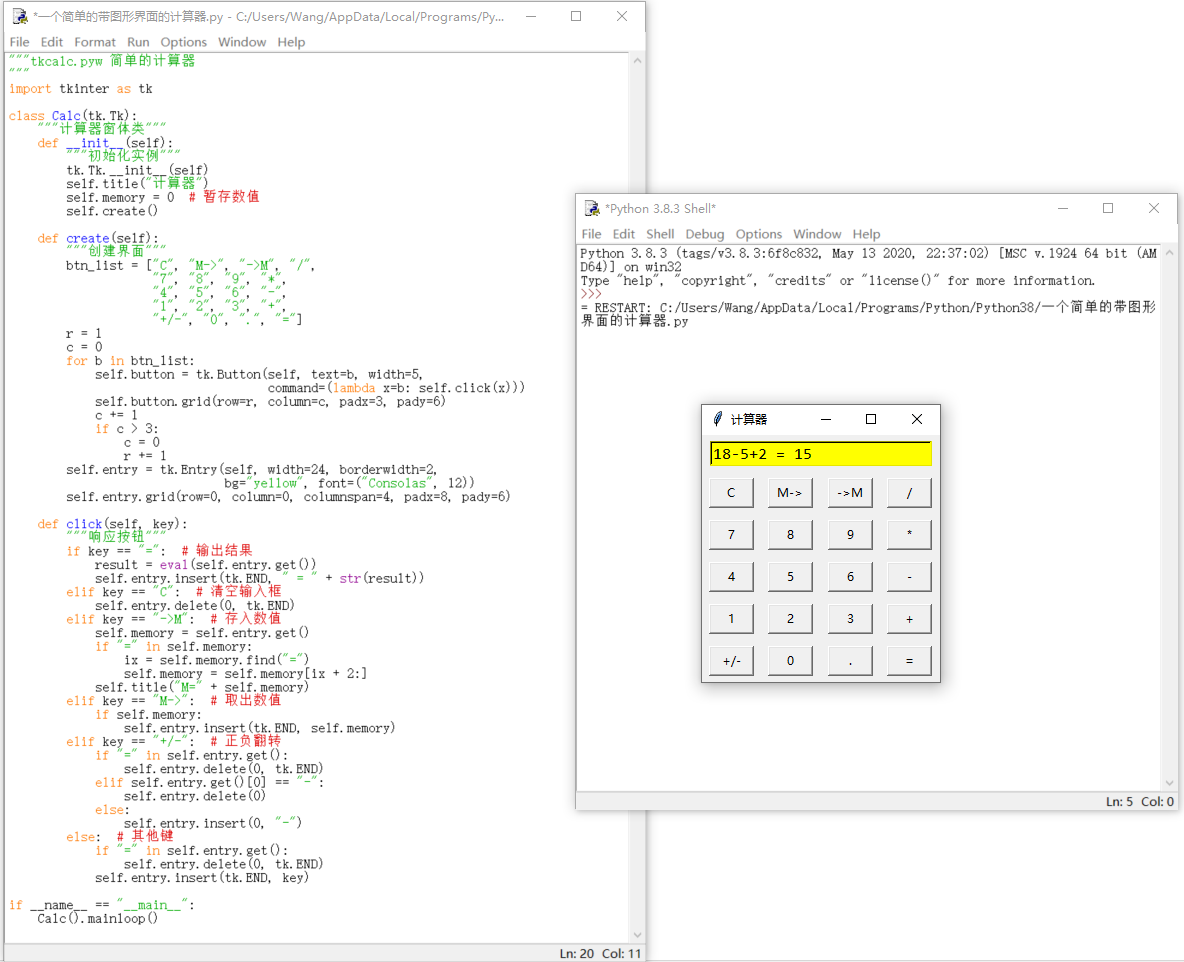The height and width of the screenshot is (962, 1184).
Task: Click Python Shell scrollbar up arrow
Action: tap(1170, 253)
